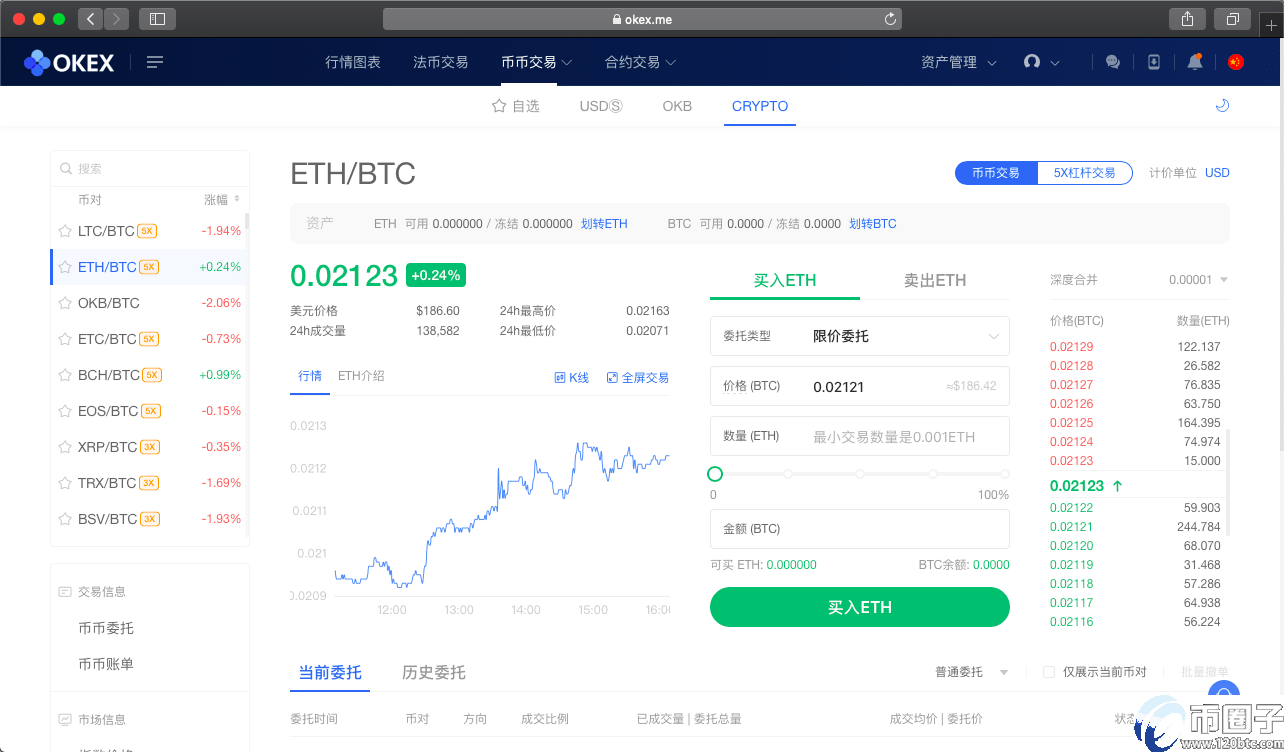Open 币币委托 in sidebar
1284x752 pixels.
coord(106,628)
